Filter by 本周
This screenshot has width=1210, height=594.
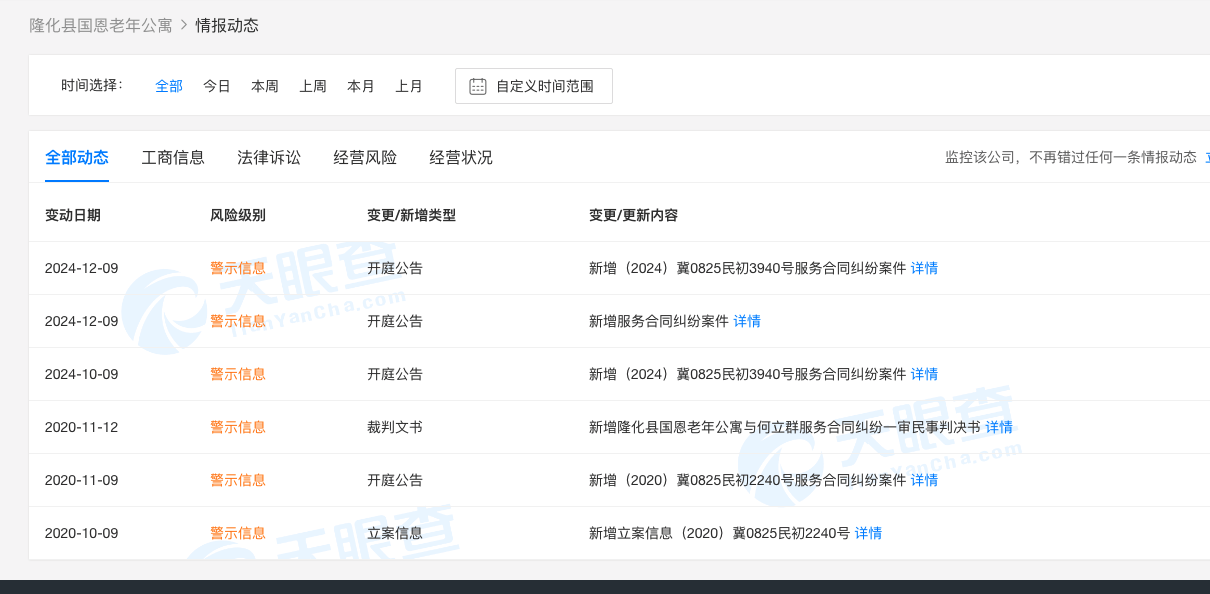265,86
